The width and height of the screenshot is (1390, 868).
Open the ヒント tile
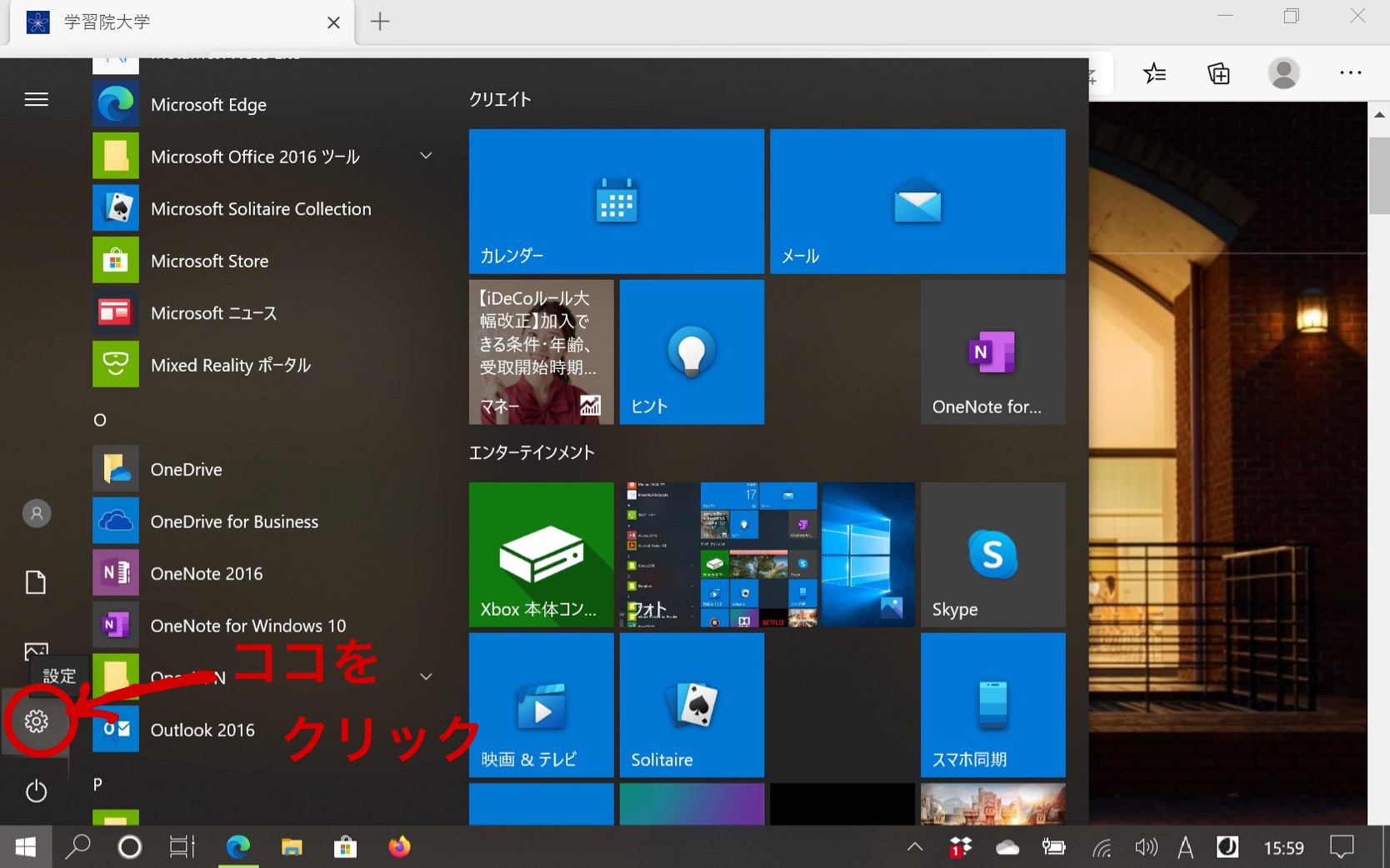(x=692, y=352)
